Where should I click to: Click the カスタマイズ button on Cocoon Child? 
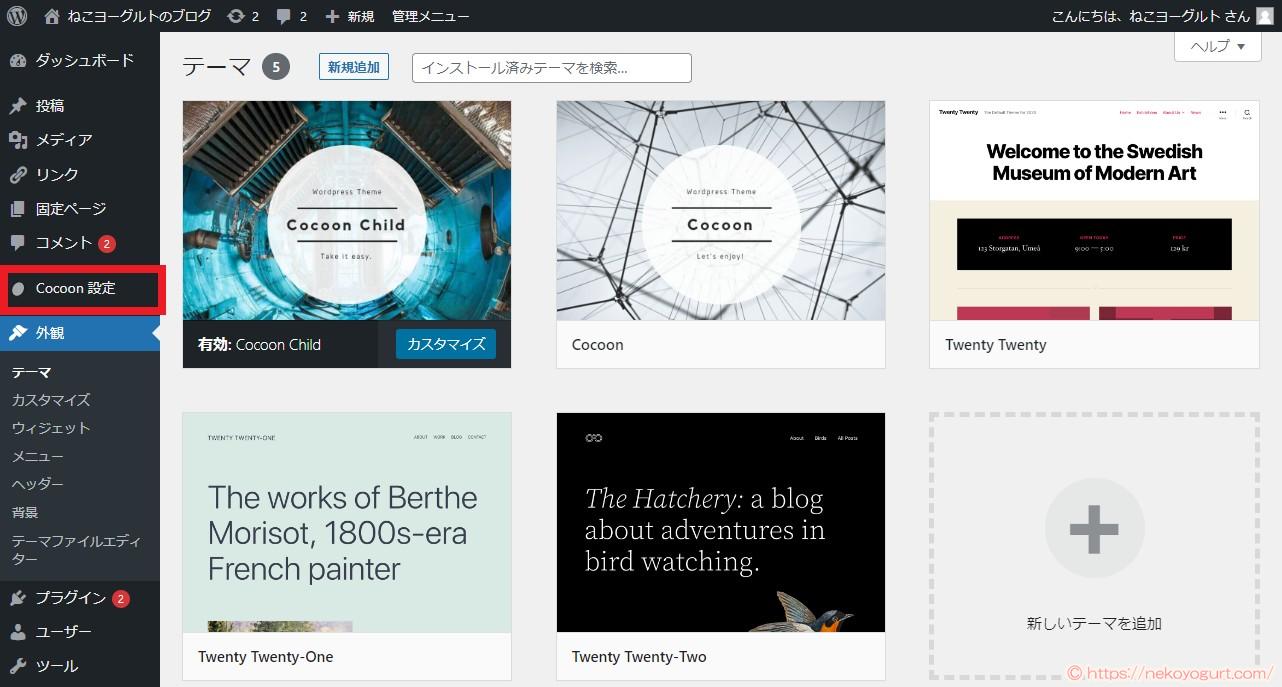(446, 344)
